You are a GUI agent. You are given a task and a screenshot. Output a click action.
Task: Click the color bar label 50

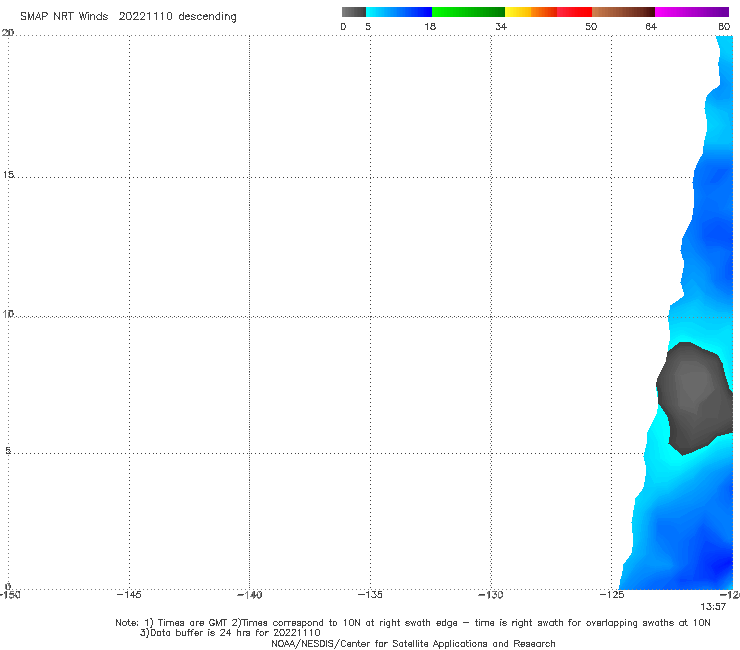tap(591, 26)
